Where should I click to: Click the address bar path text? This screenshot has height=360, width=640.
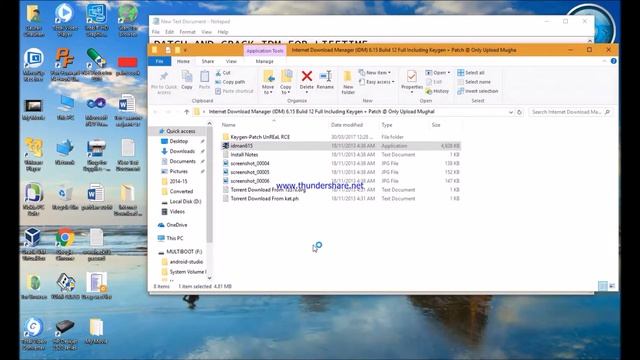[321, 112]
